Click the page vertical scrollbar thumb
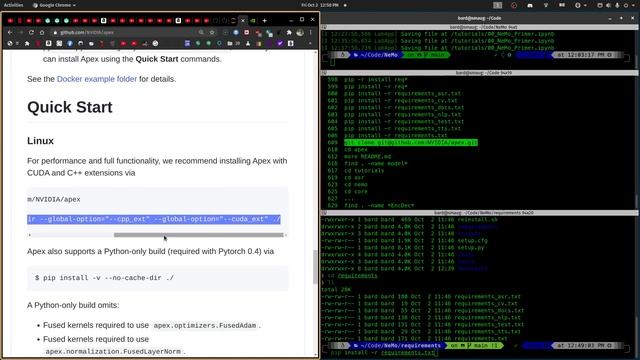Image resolution: width=640 pixels, height=360 pixels. pyautogui.click(x=315, y=267)
